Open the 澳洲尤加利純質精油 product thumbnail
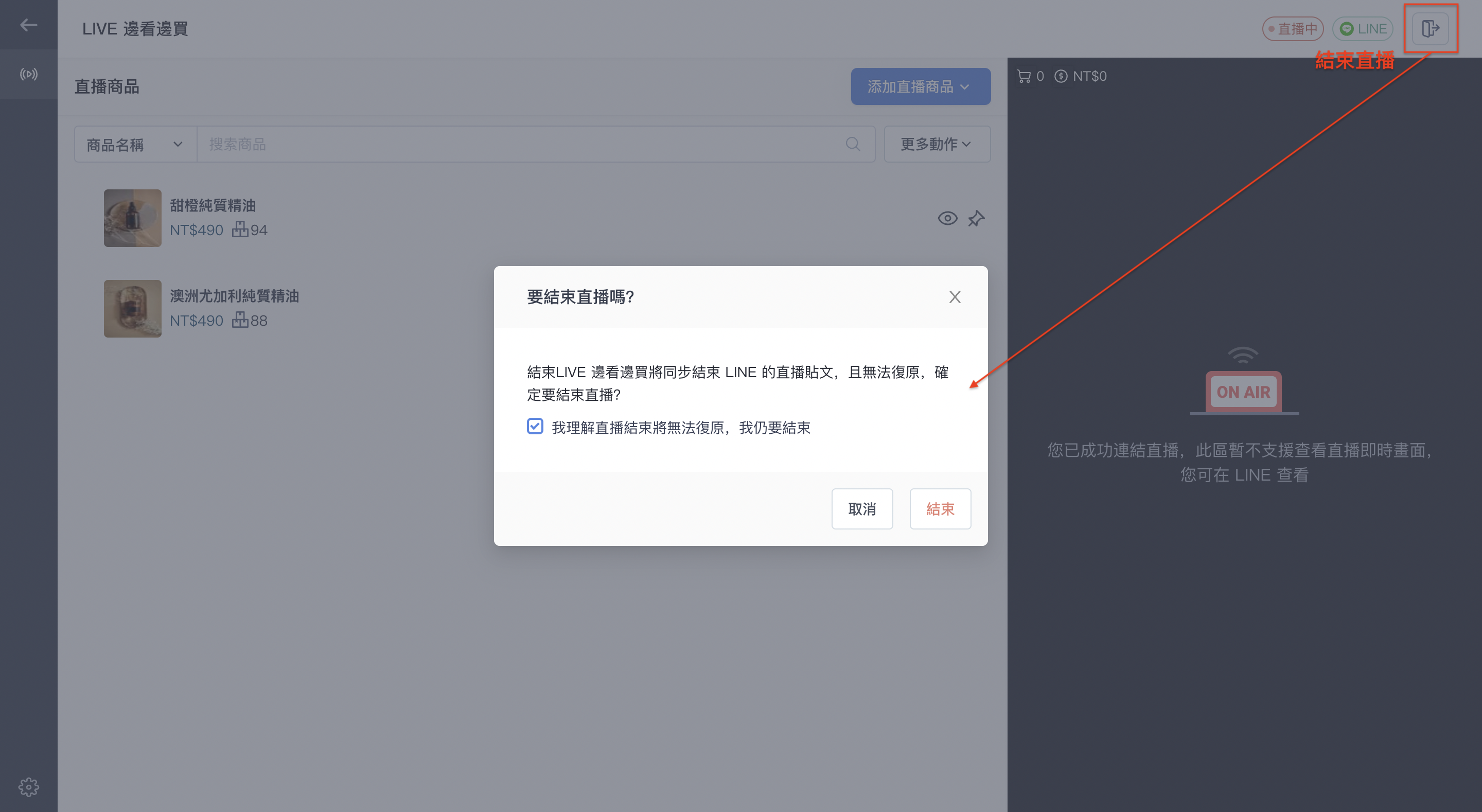The image size is (1482, 812). tap(133, 308)
